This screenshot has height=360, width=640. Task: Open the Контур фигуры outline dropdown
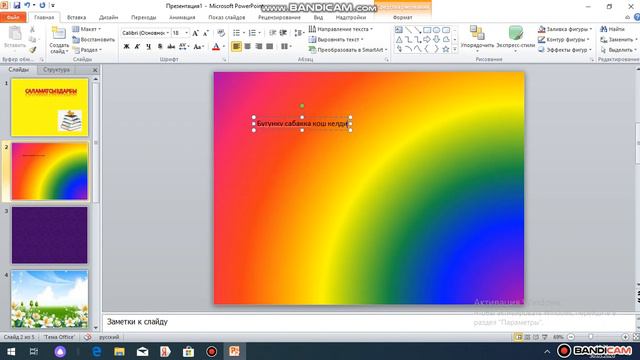[x=564, y=40]
